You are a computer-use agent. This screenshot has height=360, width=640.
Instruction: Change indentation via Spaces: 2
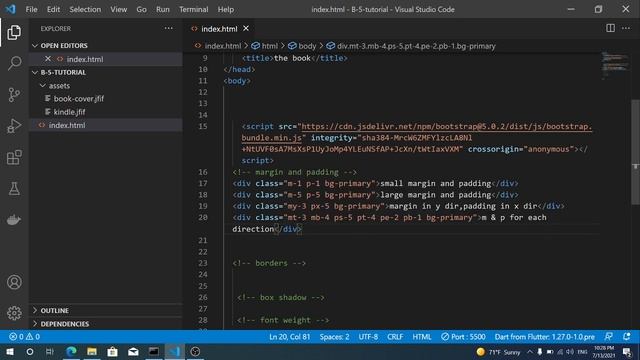pos(334,337)
